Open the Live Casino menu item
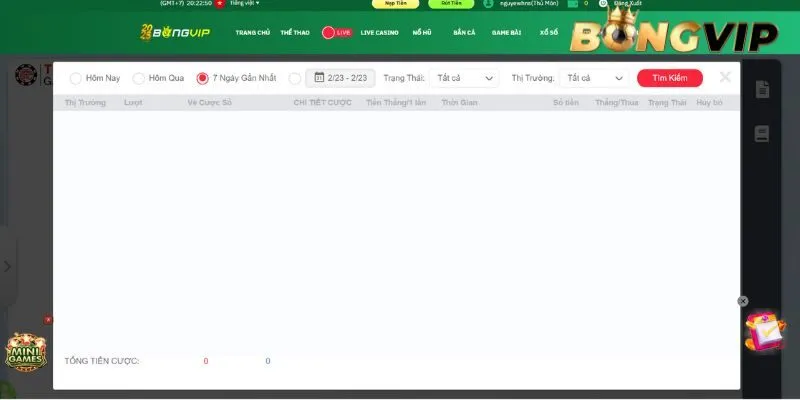Screen dimensions: 800x400 pyautogui.click(x=380, y=33)
